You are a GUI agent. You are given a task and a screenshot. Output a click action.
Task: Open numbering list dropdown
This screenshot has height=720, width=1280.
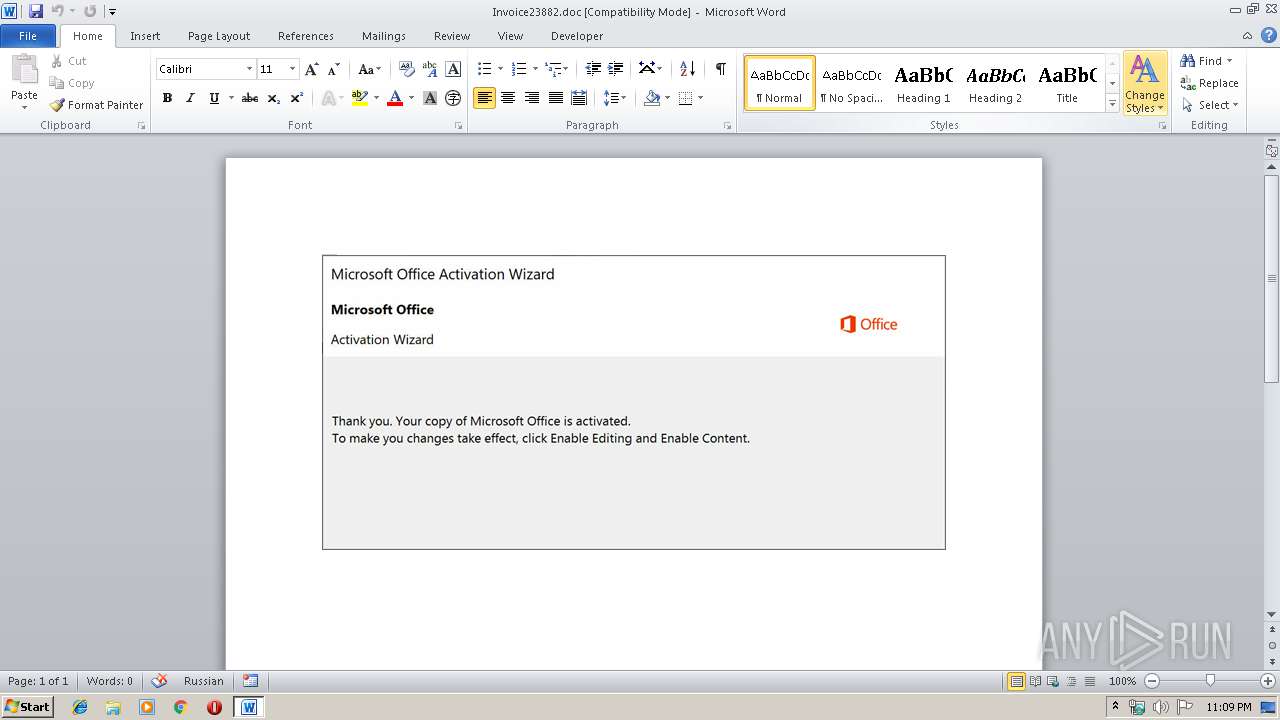click(x=535, y=69)
